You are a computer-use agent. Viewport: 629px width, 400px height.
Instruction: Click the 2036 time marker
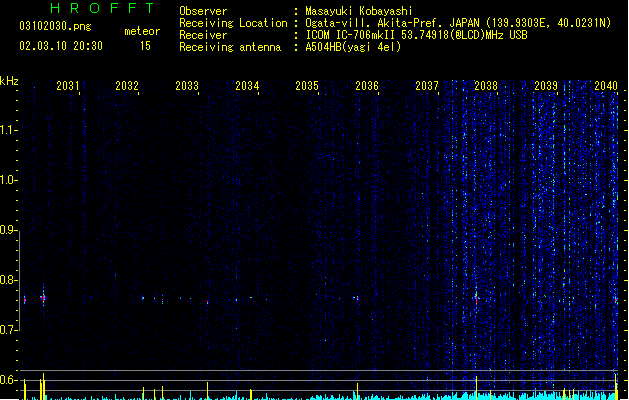(367, 86)
